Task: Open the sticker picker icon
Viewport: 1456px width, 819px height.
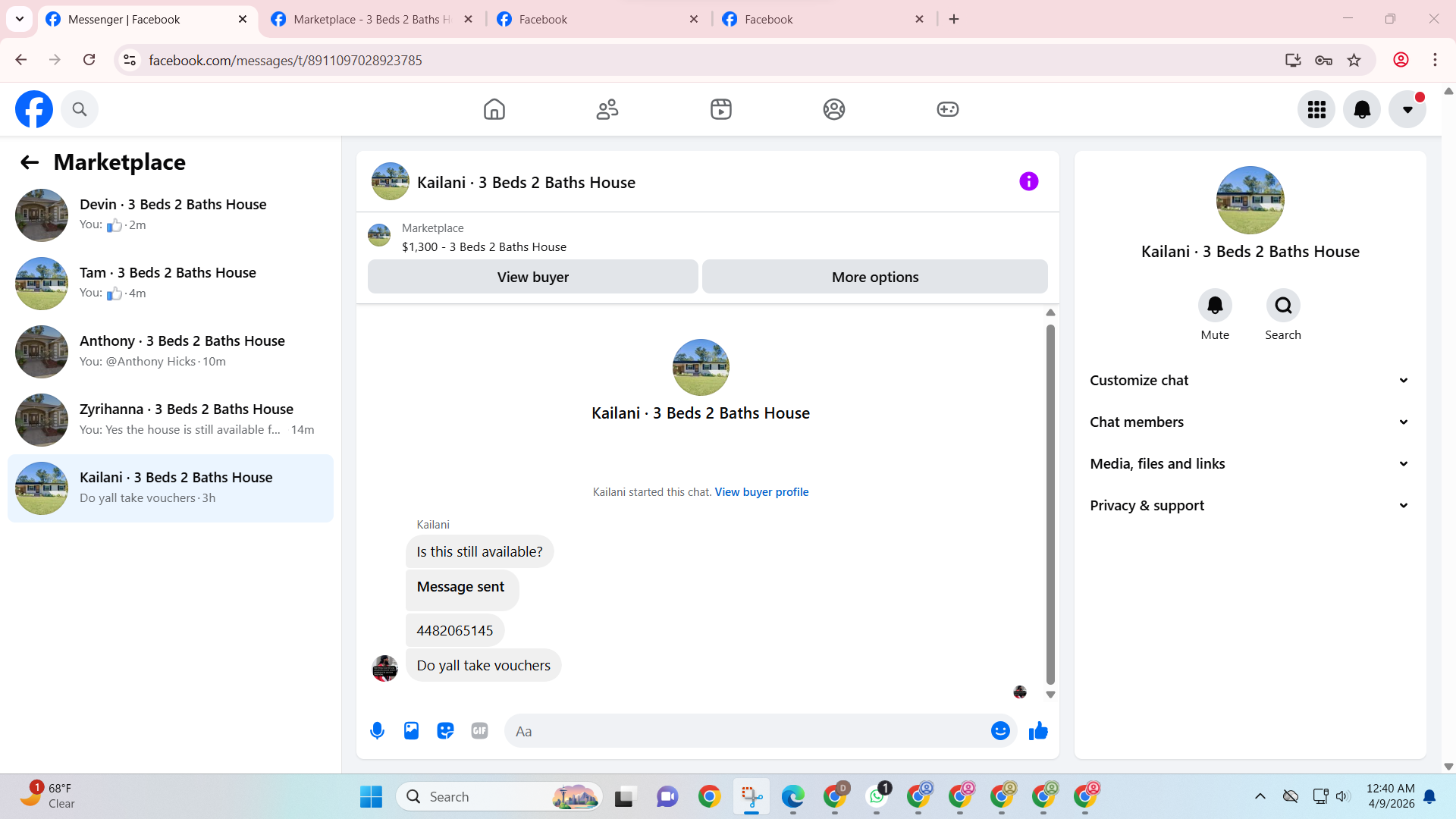Action: click(x=445, y=731)
